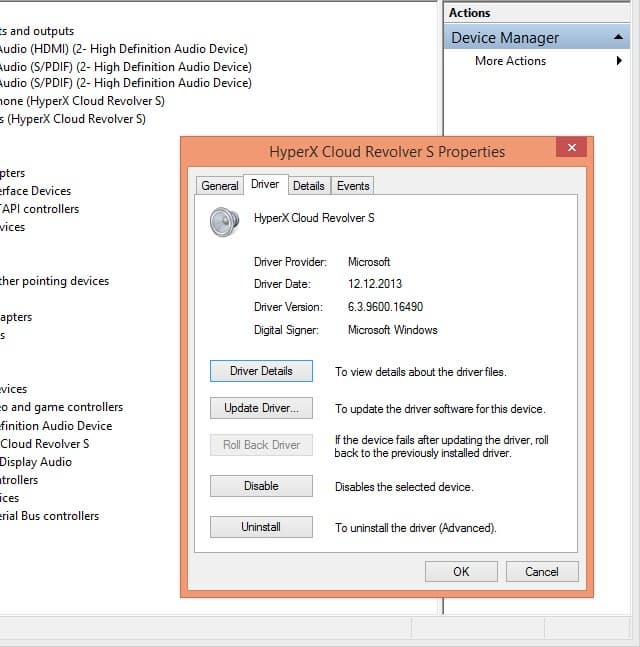Select the 'pters' category near top of tree
640x647 pixels.
(x=12, y=172)
